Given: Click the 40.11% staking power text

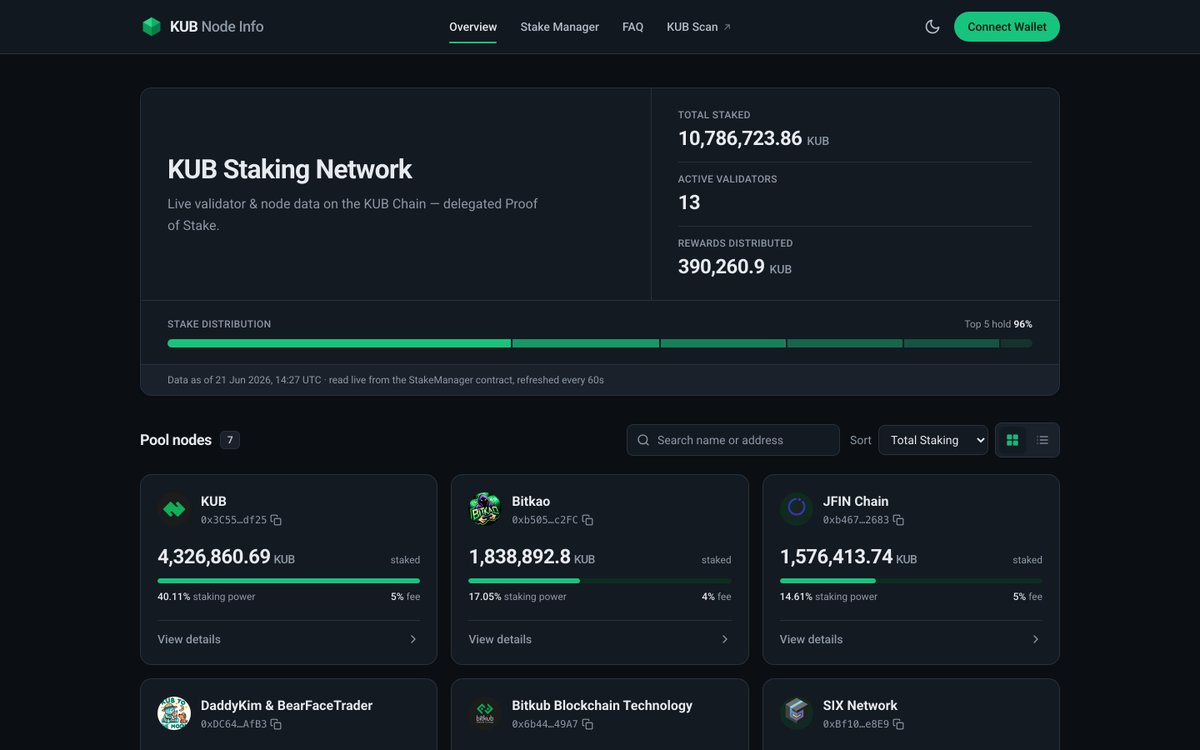Looking at the screenshot, I should [206, 597].
